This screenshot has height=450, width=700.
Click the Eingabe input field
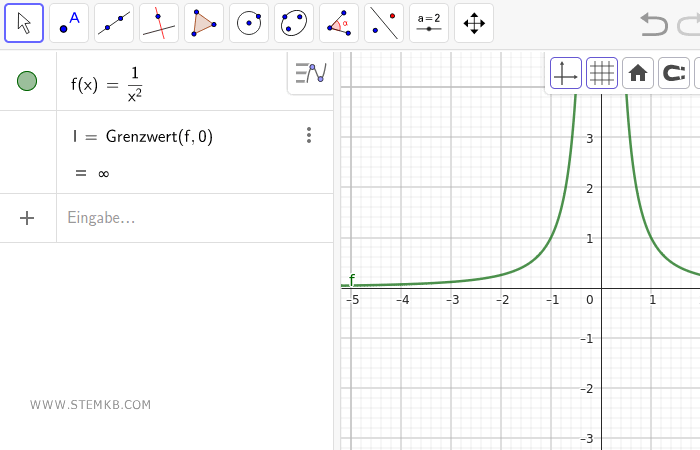pyautogui.click(x=190, y=218)
